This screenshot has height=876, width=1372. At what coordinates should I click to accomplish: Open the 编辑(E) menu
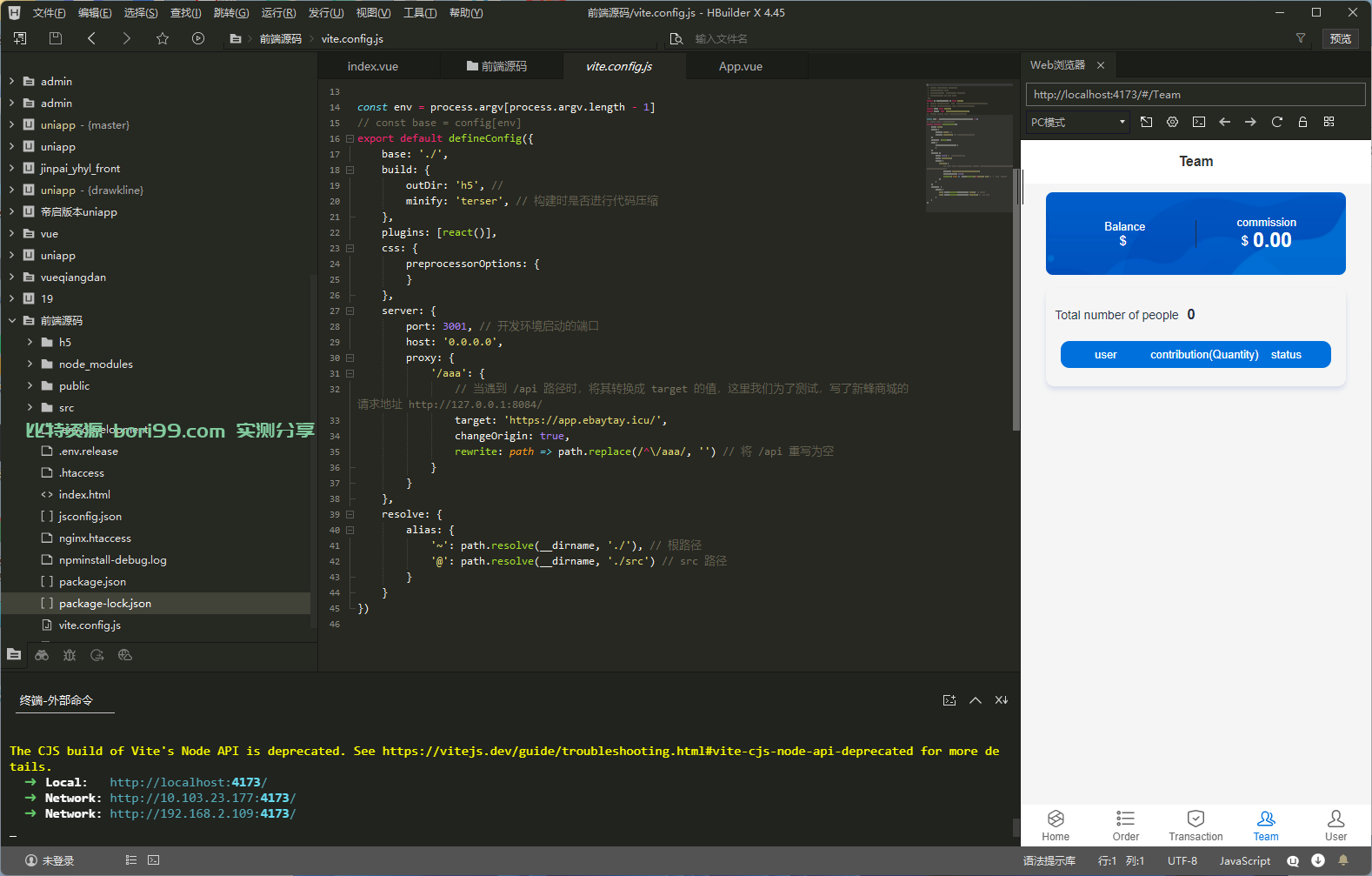click(x=95, y=12)
